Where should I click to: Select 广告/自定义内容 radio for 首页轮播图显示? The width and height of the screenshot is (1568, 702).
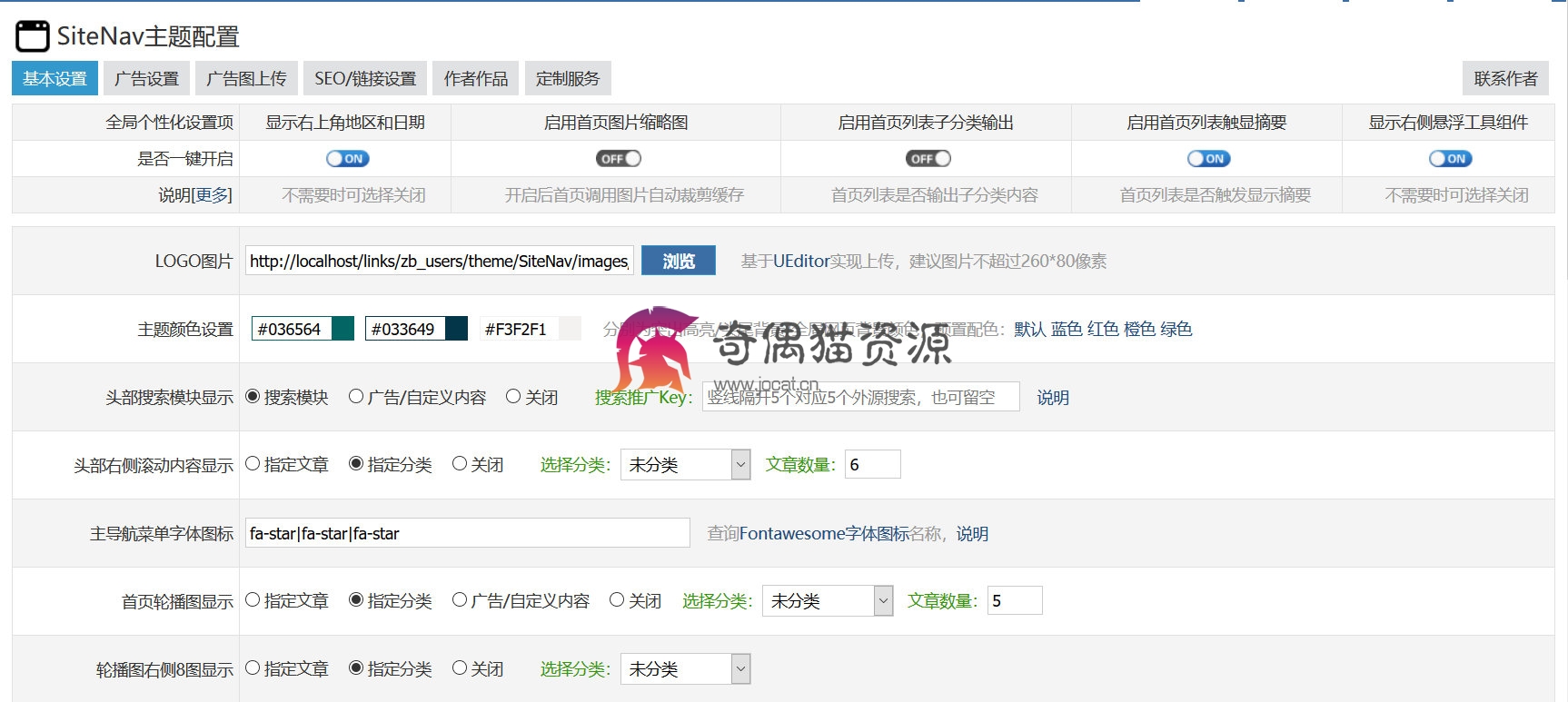[x=460, y=600]
